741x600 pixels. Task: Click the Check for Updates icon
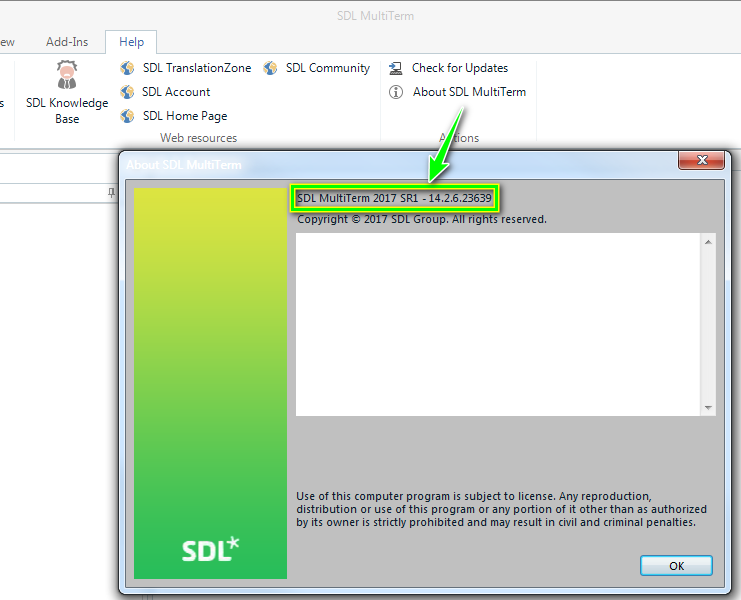coord(396,68)
